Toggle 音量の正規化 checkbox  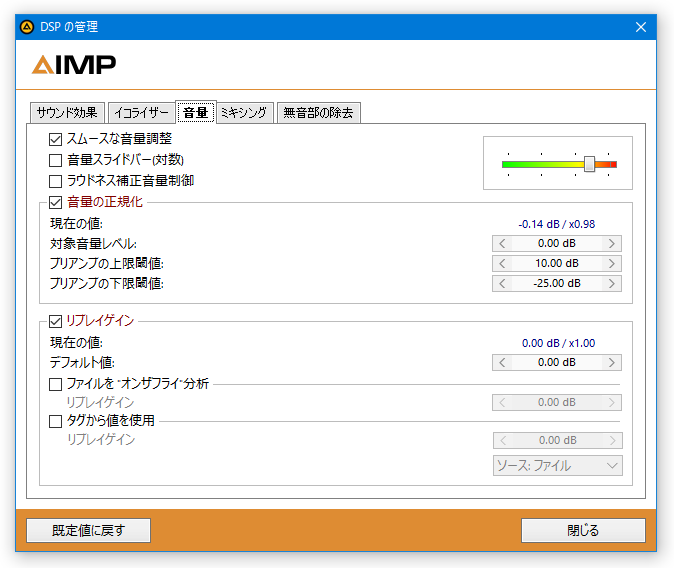[55, 202]
